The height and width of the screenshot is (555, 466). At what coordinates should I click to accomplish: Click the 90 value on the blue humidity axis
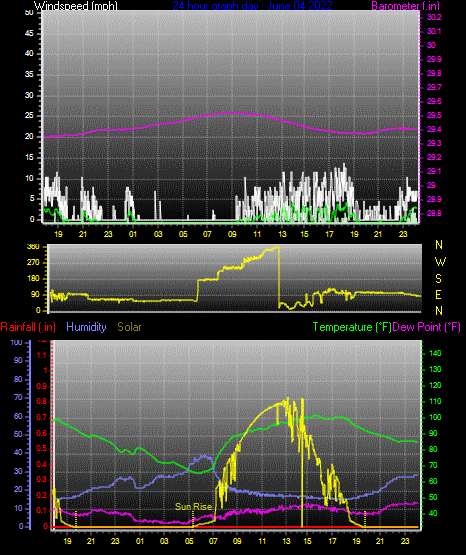click(x=18, y=360)
